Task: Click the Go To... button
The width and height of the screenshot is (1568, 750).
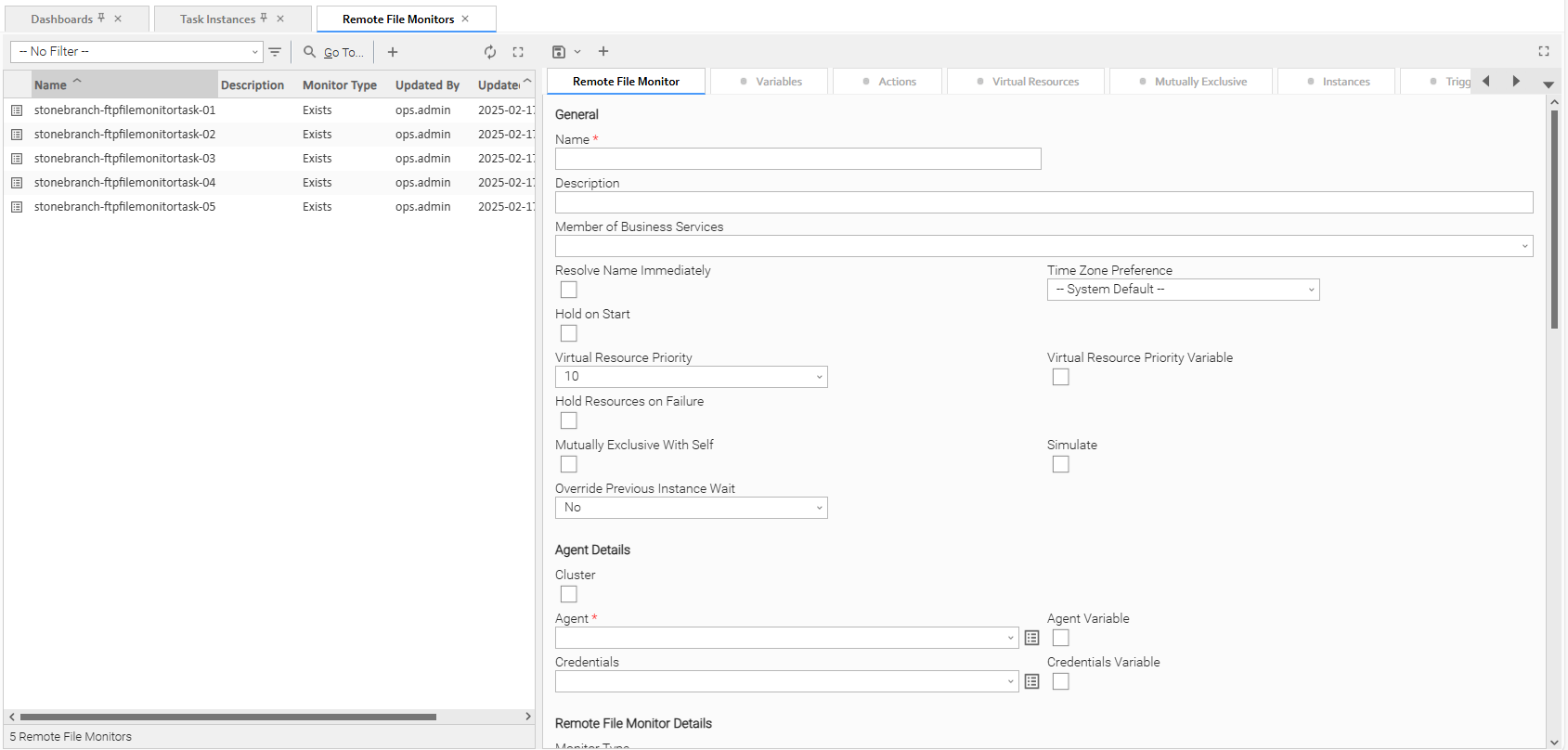Action: tap(334, 52)
